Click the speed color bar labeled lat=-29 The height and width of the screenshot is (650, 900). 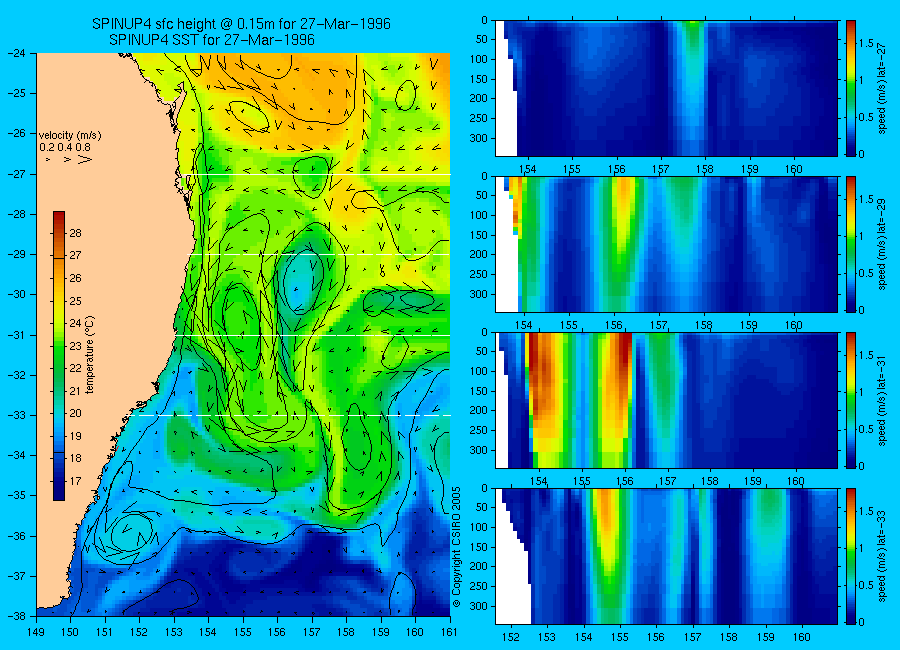tap(851, 244)
